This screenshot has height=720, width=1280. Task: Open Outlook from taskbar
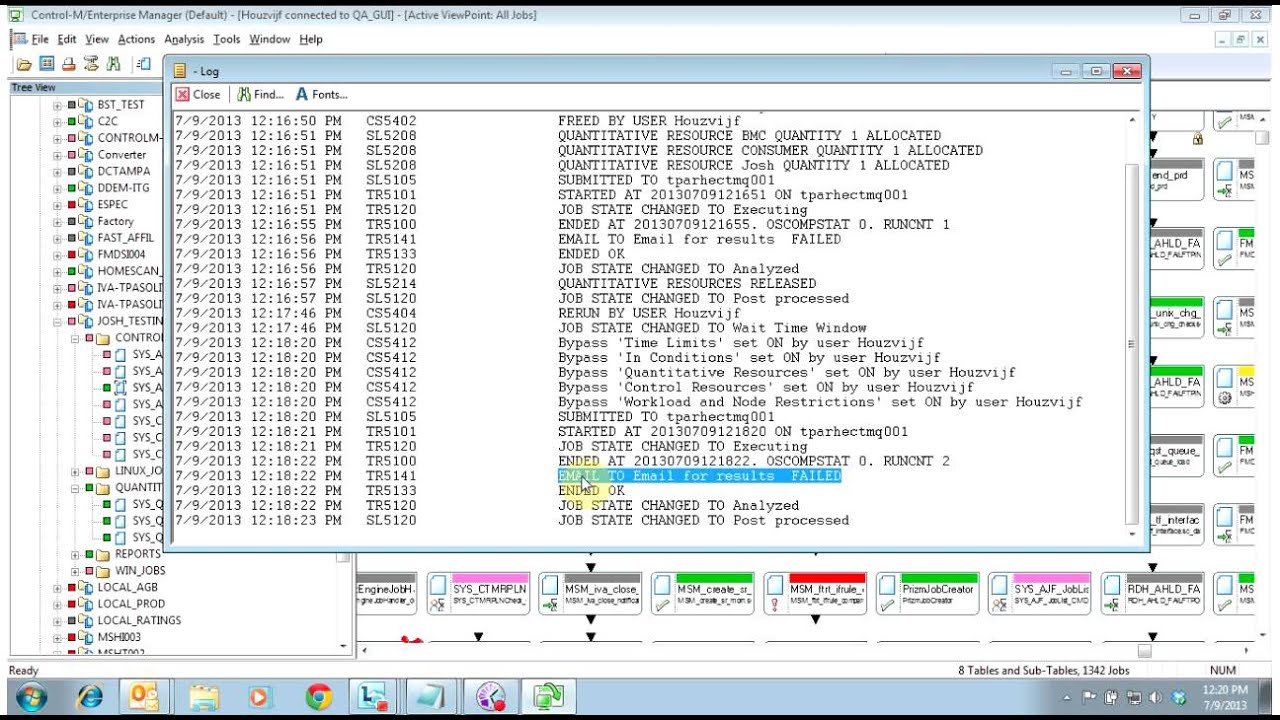(x=145, y=697)
